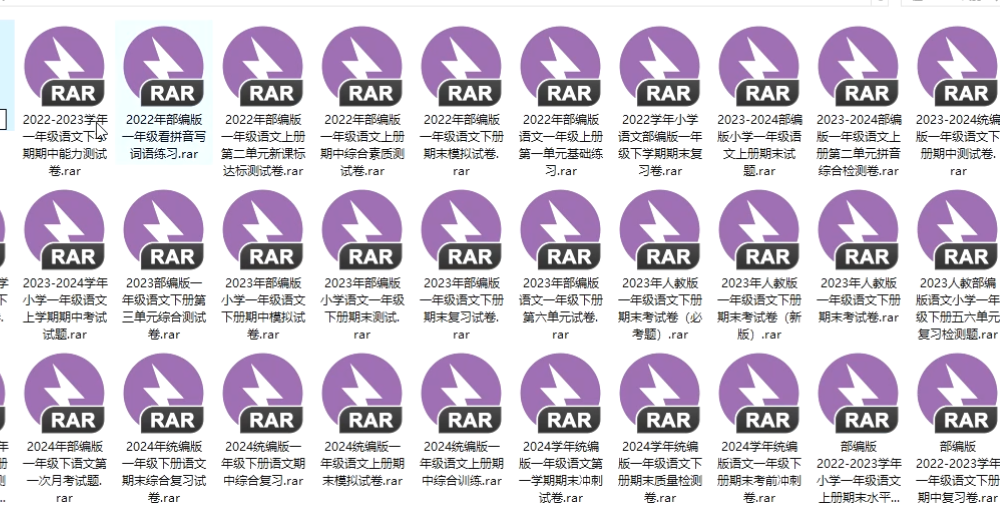Select 2022年部编版语文一年级上册第一单元基础练习.rar archive

point(560,67)
